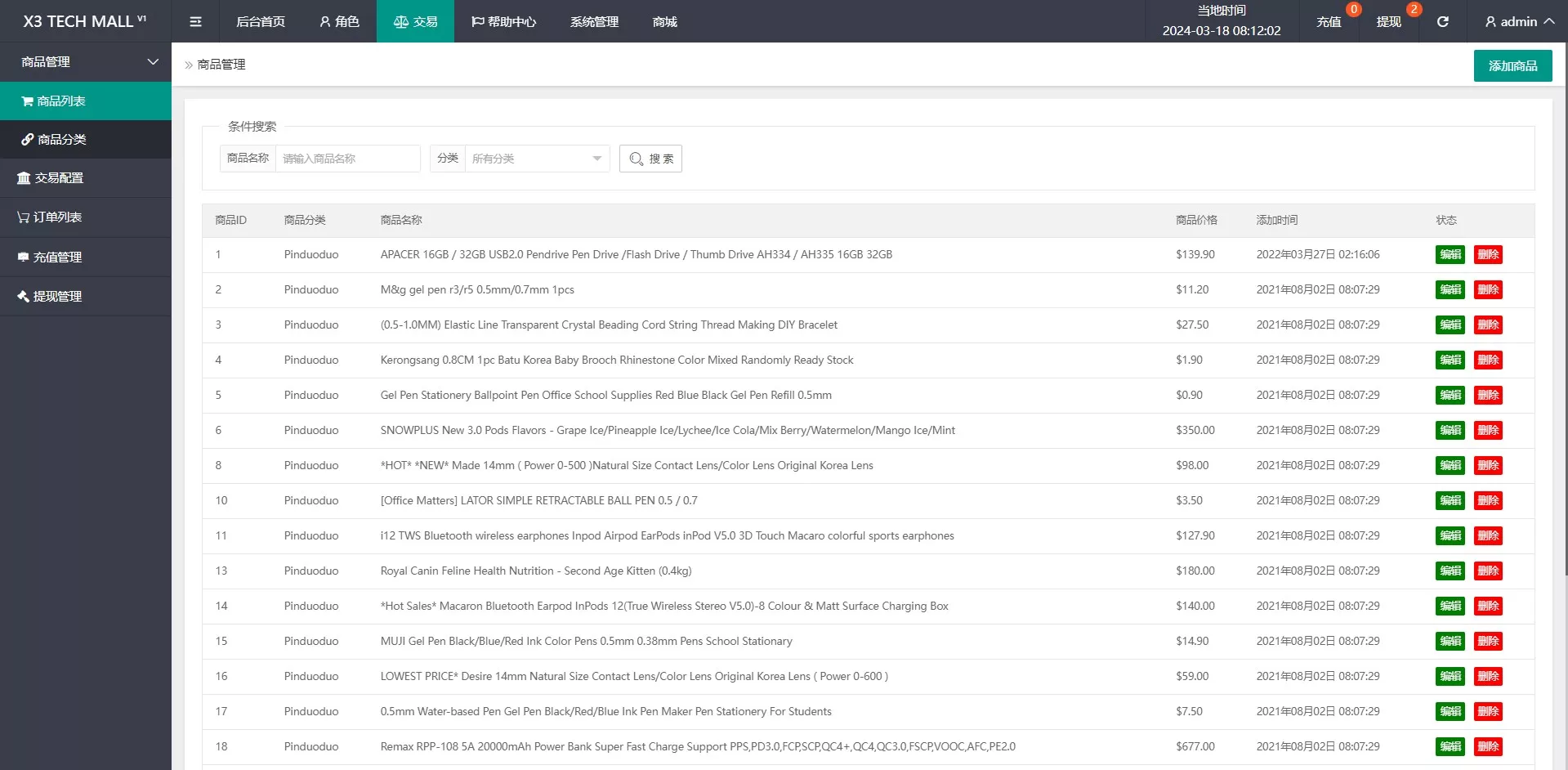The image size is (1568, 770).
Task: Click the 搜索 search button
Action: [x=650, y=159]
